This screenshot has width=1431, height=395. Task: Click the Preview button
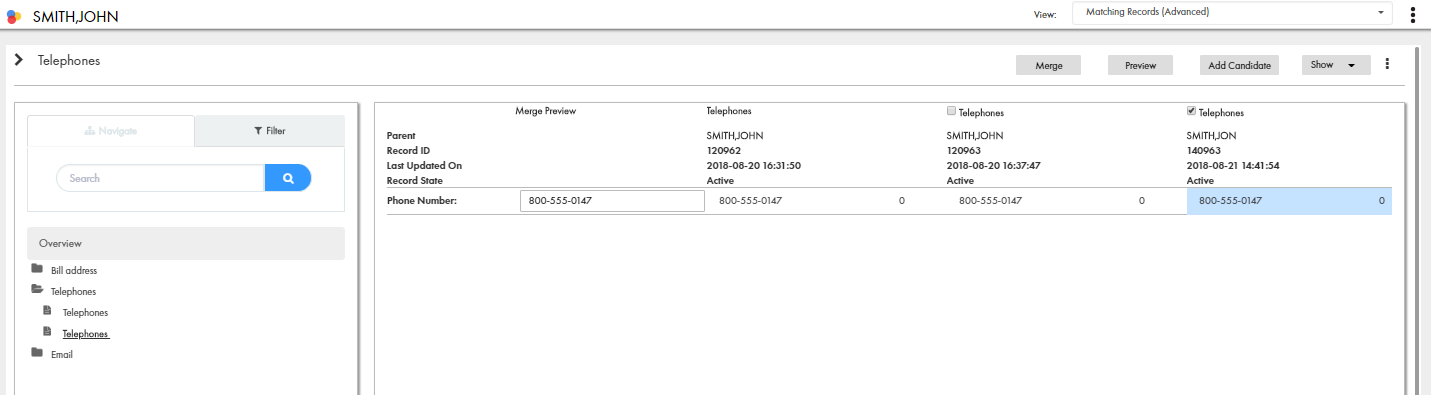point(1141,65)
